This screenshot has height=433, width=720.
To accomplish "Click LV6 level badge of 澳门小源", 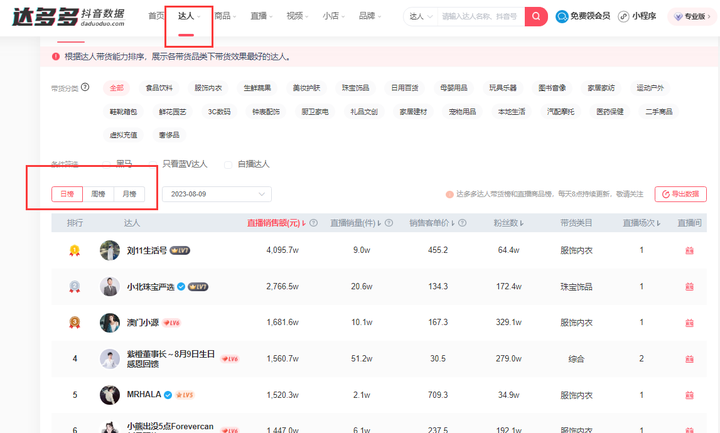I will (171, 323).
